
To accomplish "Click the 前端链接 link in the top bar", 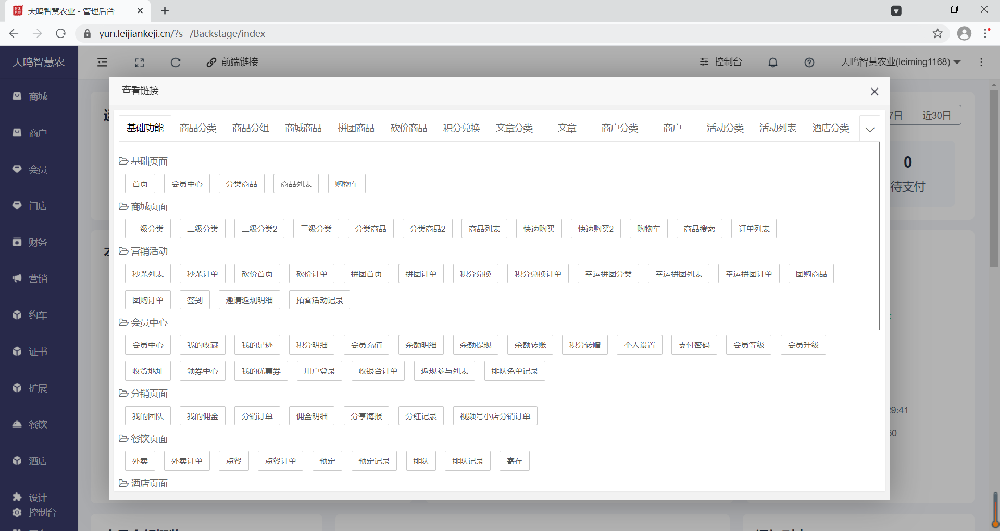I will [232, 62].
